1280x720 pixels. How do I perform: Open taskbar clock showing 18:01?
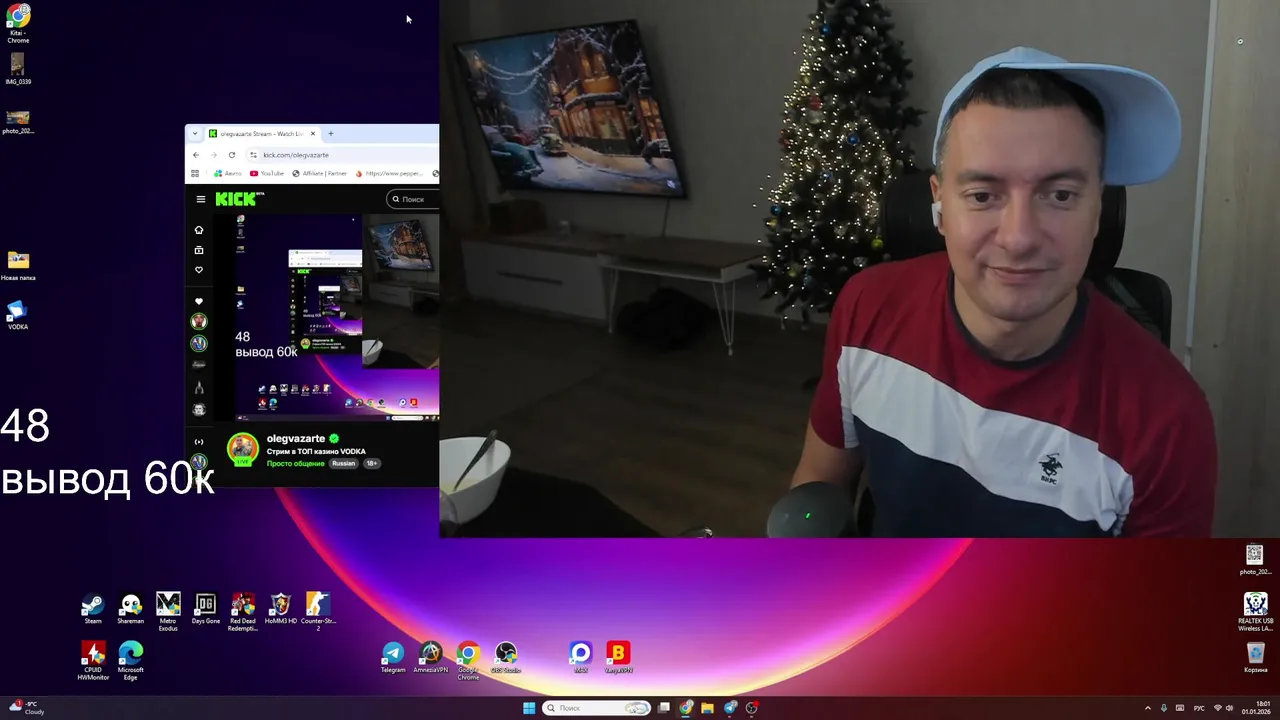coord(1258,708)
